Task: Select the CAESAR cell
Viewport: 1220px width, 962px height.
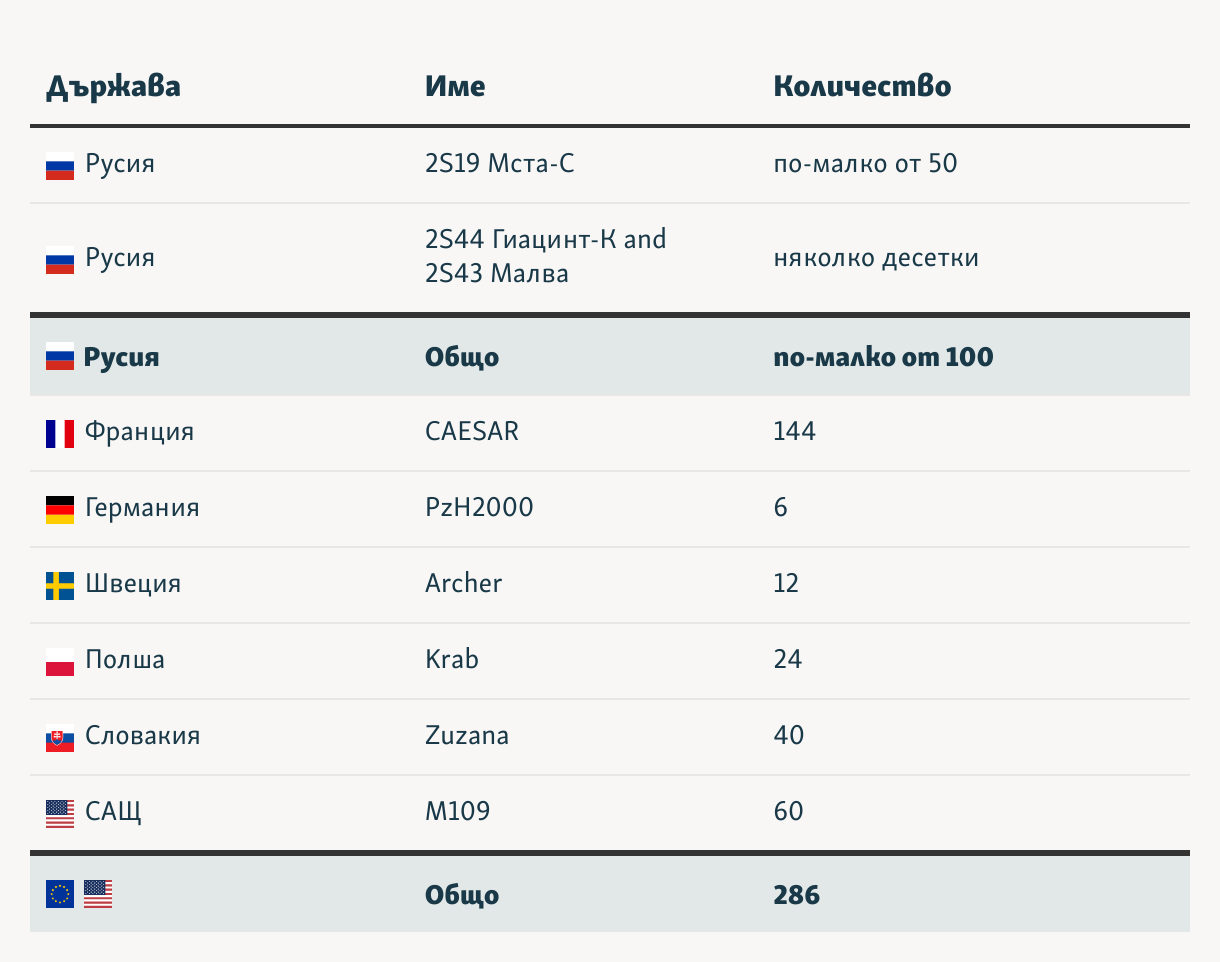Action: [x=472, y=432]
